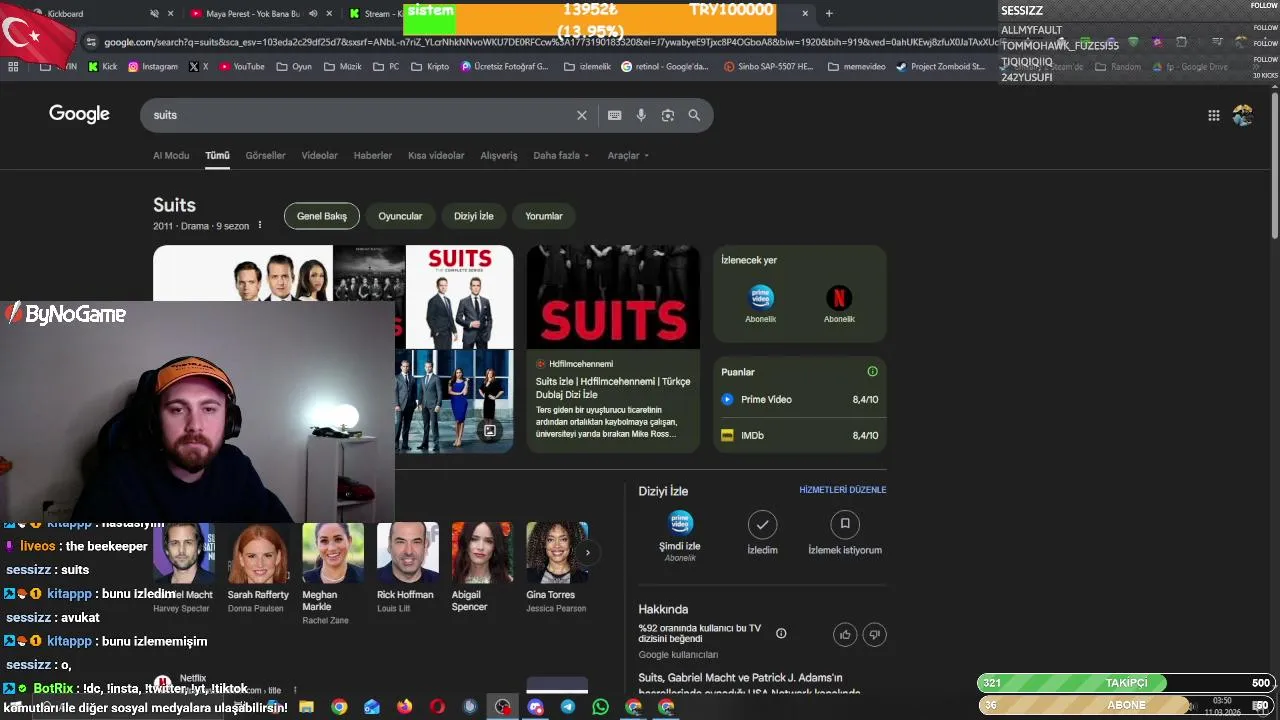Switch to Kısa videolar tab

click(x=436, y=156)
